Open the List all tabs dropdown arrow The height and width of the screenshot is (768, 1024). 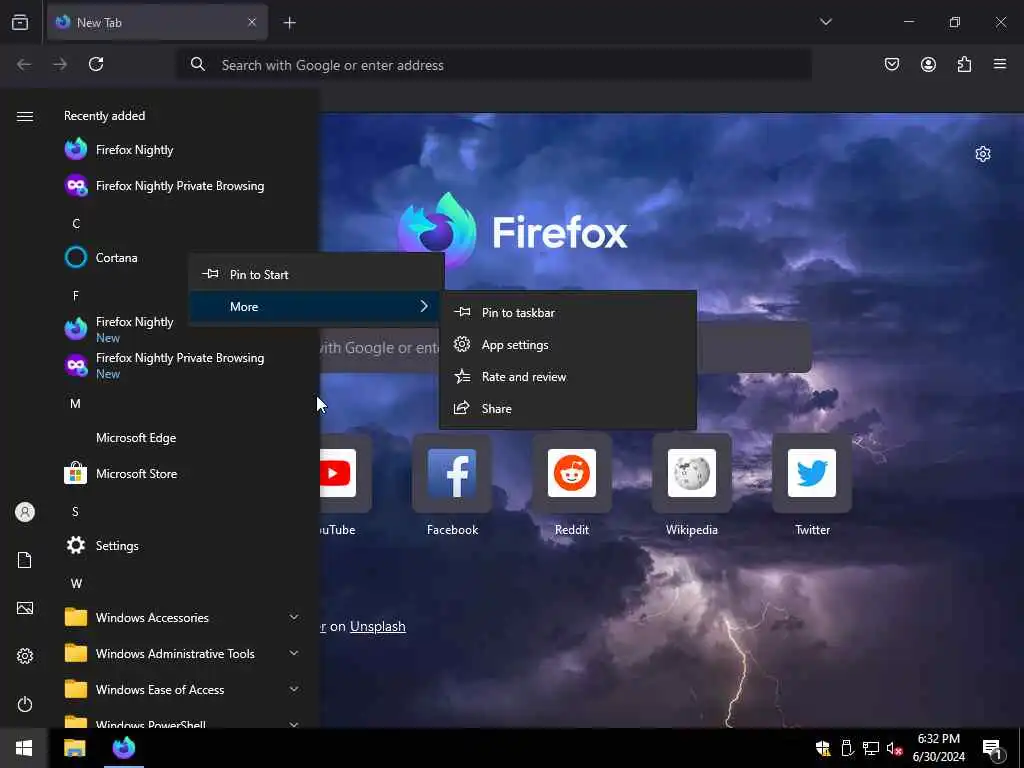coord(825,22)
